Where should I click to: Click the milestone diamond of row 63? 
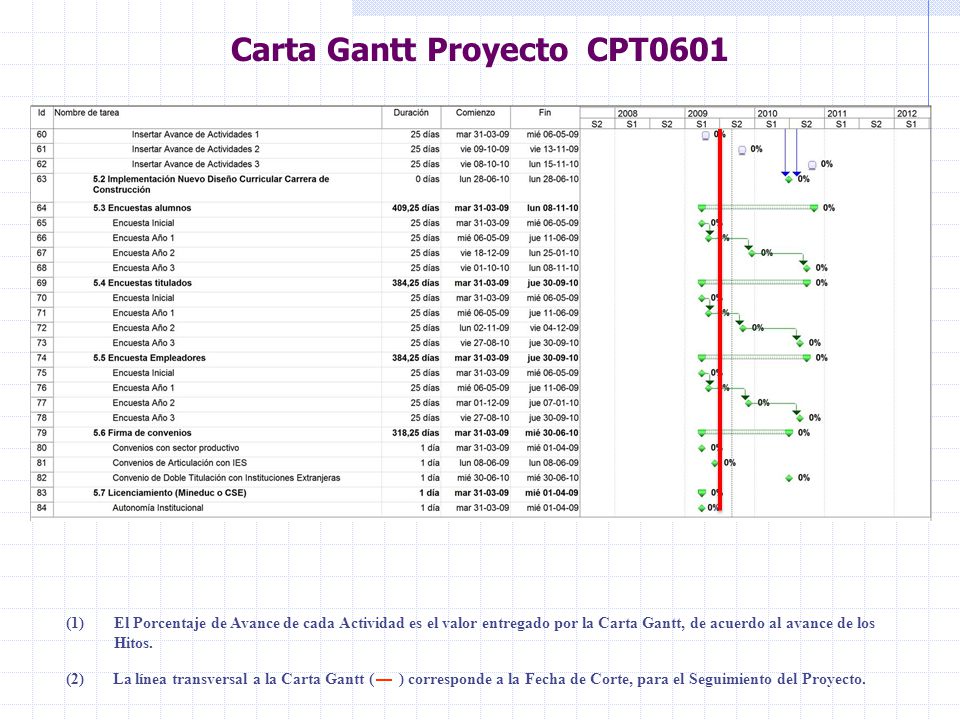point(789,179)
